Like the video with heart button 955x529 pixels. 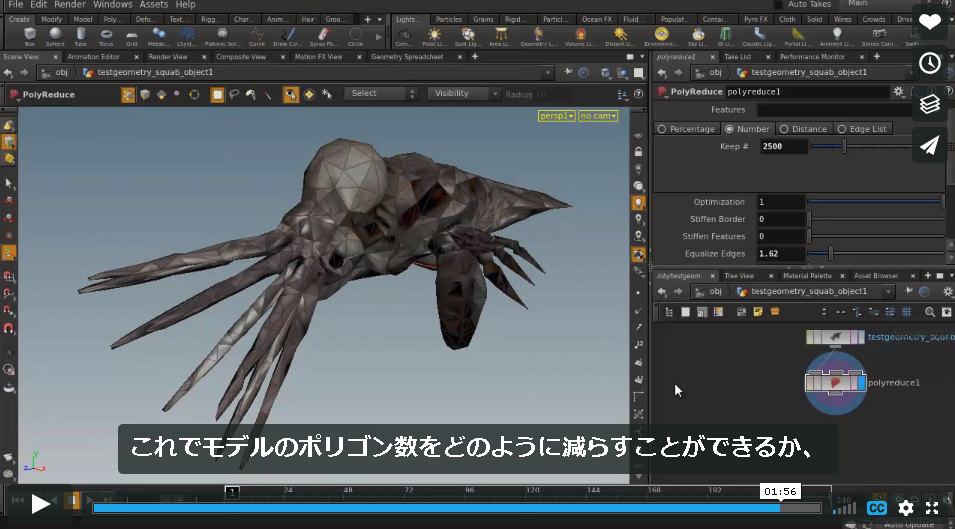coord(929,22)
